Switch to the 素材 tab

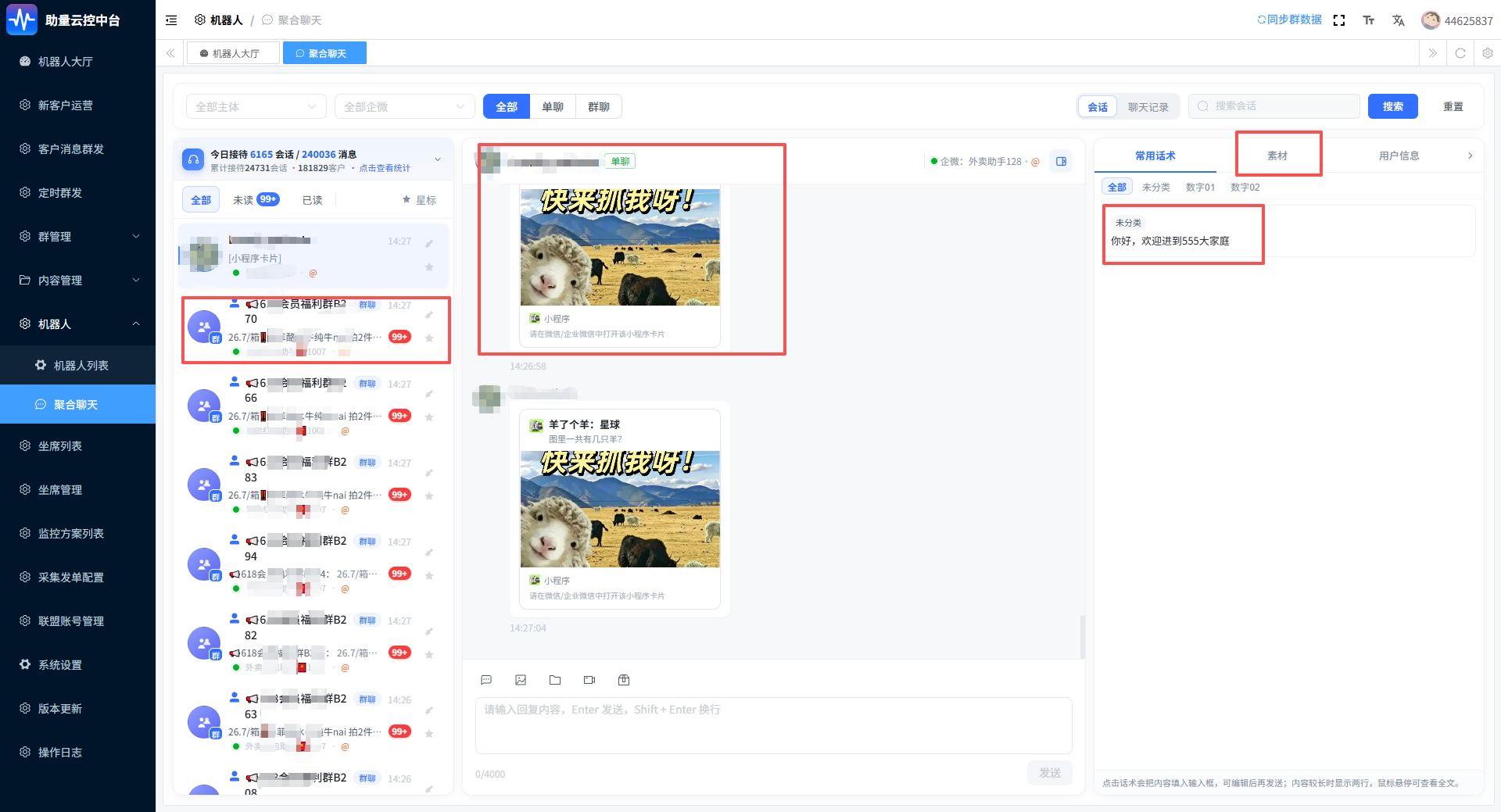tap(1277, 156)
